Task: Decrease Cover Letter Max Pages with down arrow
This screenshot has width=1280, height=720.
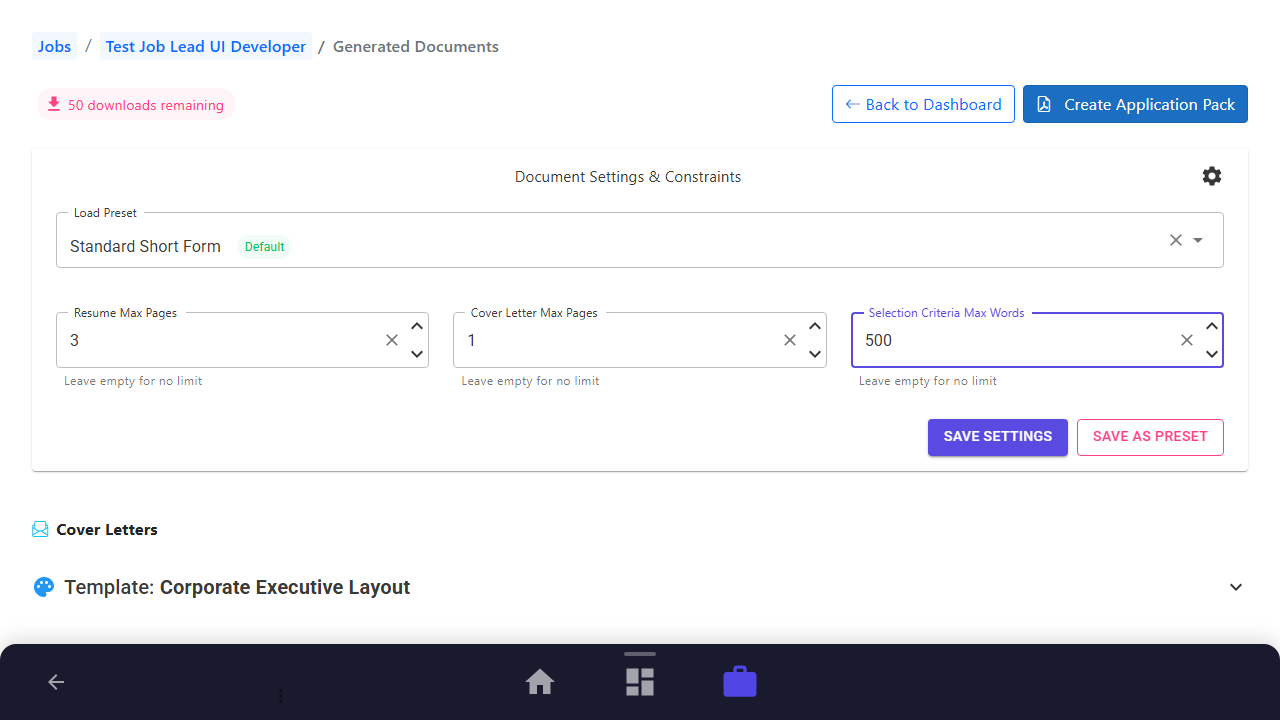Action: click(x=815, y=354)
